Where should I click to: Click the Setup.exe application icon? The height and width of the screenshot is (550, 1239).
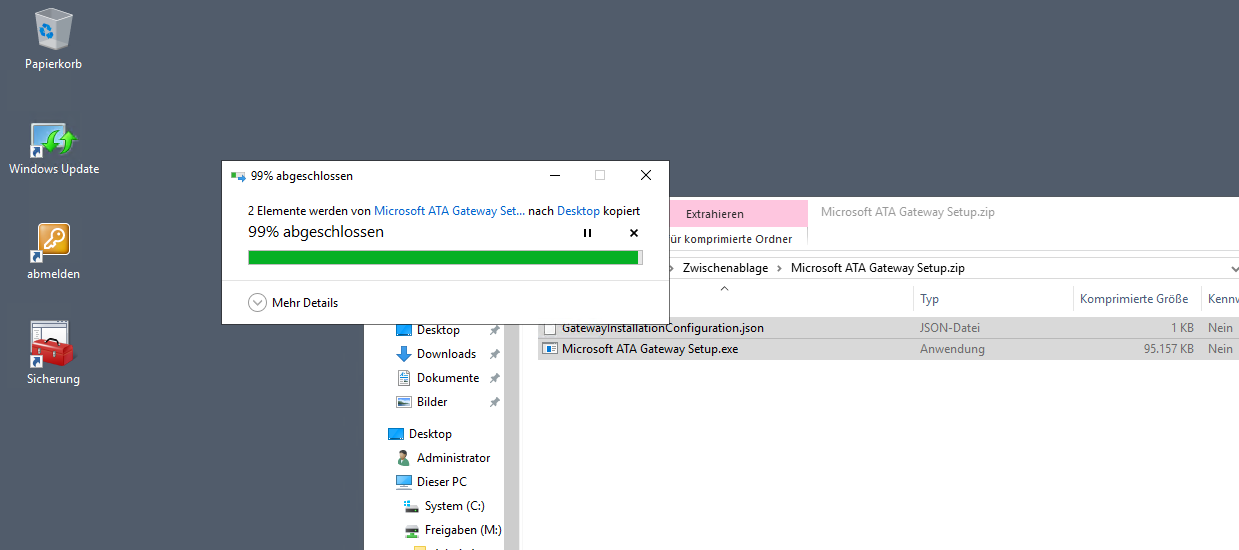[550, 349]
